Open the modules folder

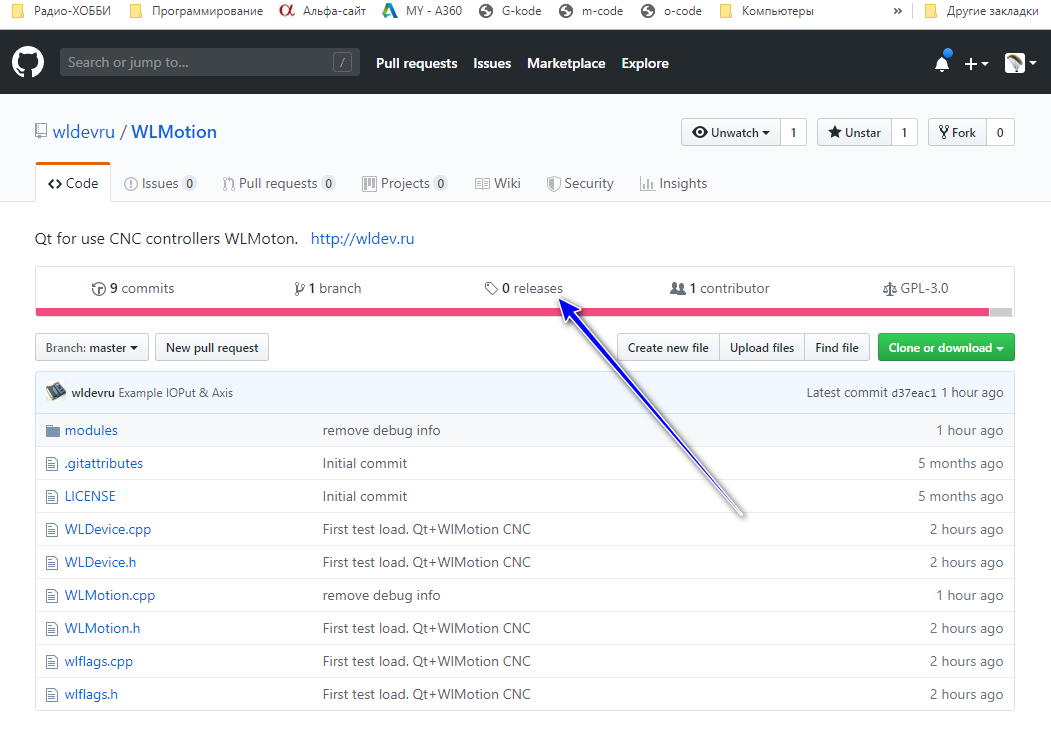click(91, 430)
